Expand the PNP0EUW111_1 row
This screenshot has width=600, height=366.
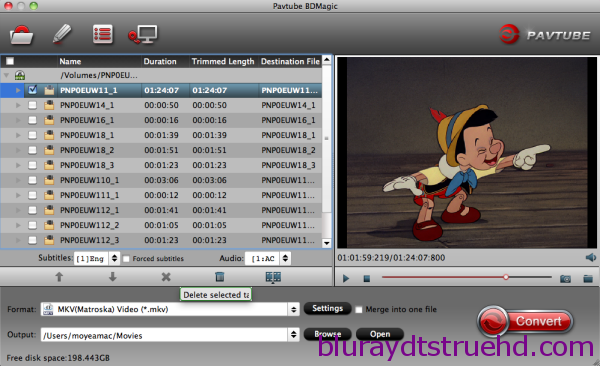18,195
